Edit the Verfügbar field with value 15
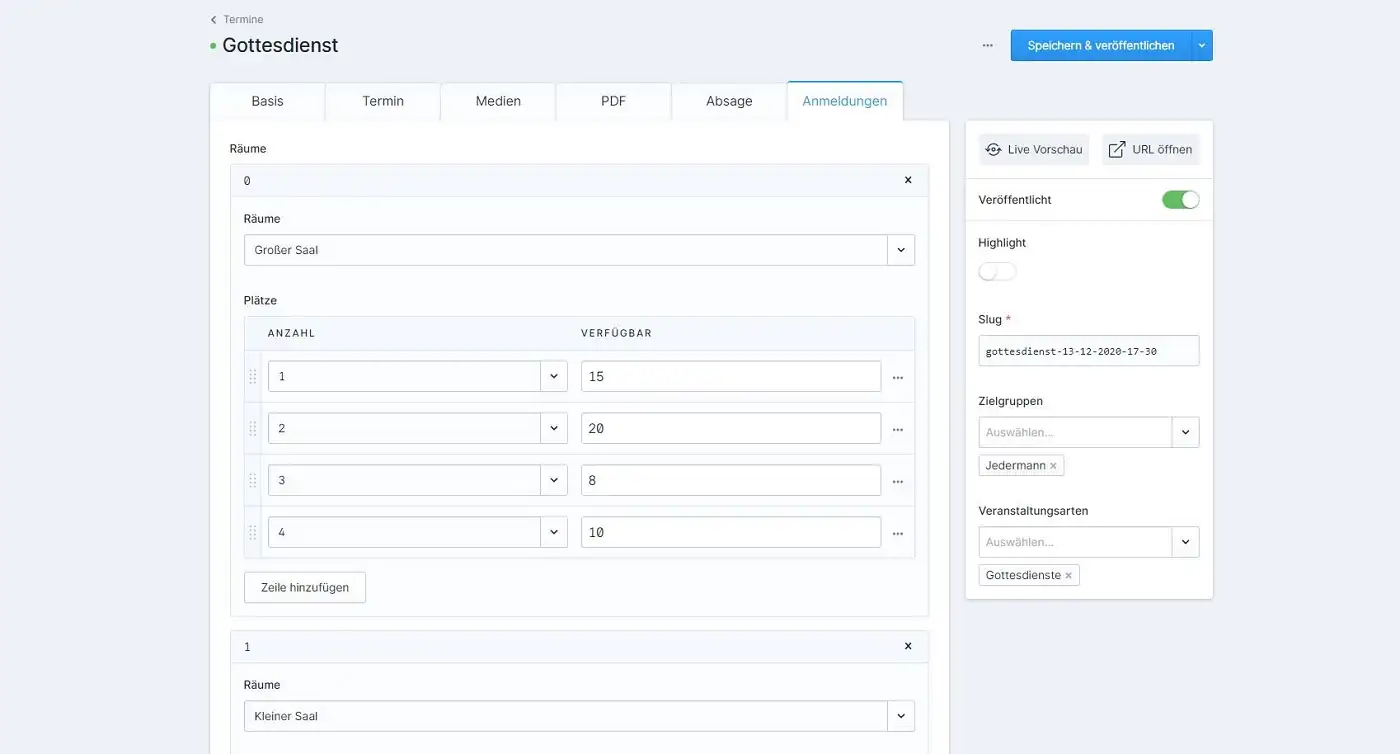This screenshot has height=754, width=1400. pyautogui.click(x=731, y=376)
